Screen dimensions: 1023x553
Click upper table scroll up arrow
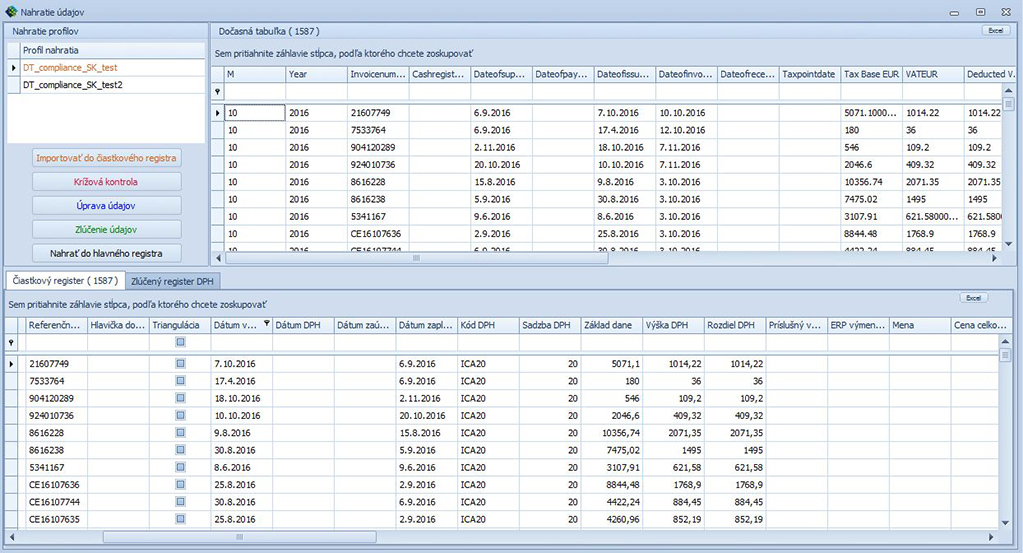(x=1008, y=91)
